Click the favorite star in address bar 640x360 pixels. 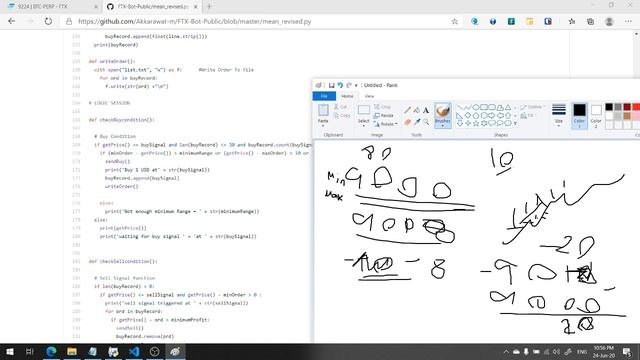[x=455, y=22]
